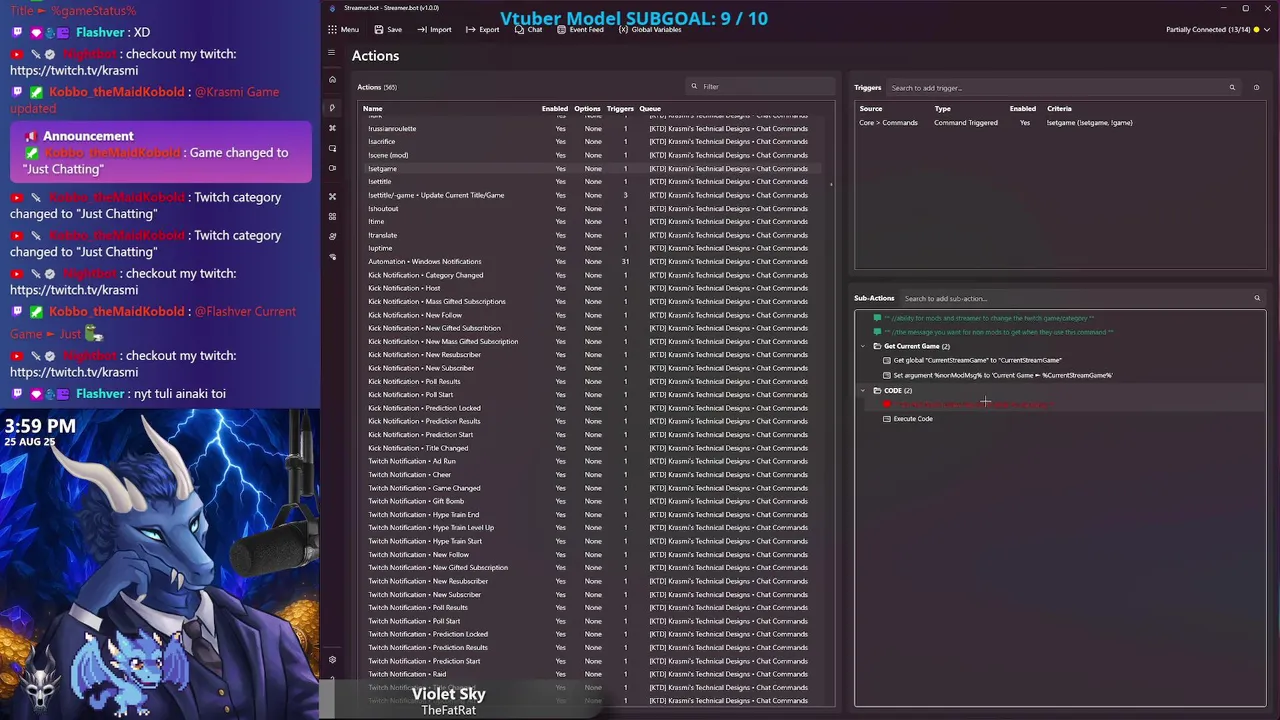Select the !russianroulette action row
The image size is (1280, 720).
click(x=595, y=129)
